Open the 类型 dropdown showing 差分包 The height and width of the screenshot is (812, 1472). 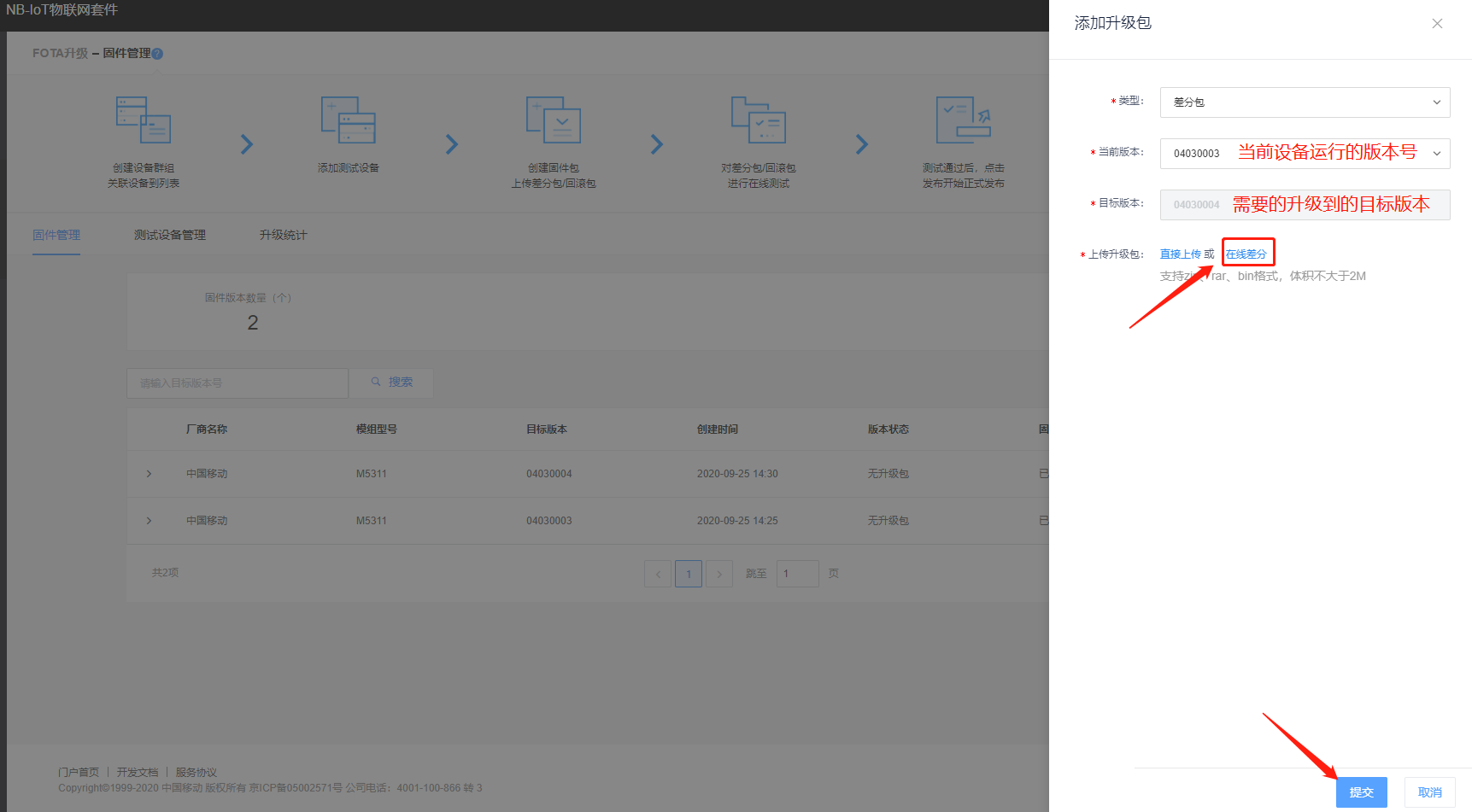point(1305,102)
